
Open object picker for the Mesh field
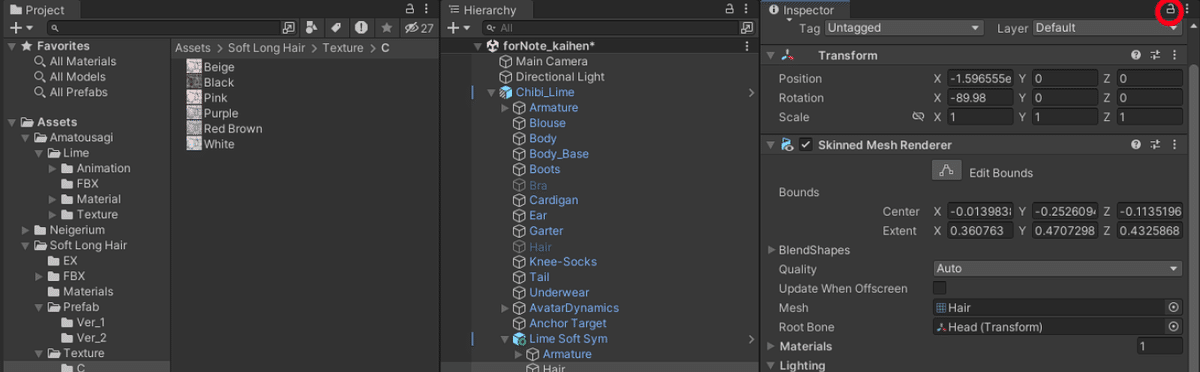coord(1174,308)
